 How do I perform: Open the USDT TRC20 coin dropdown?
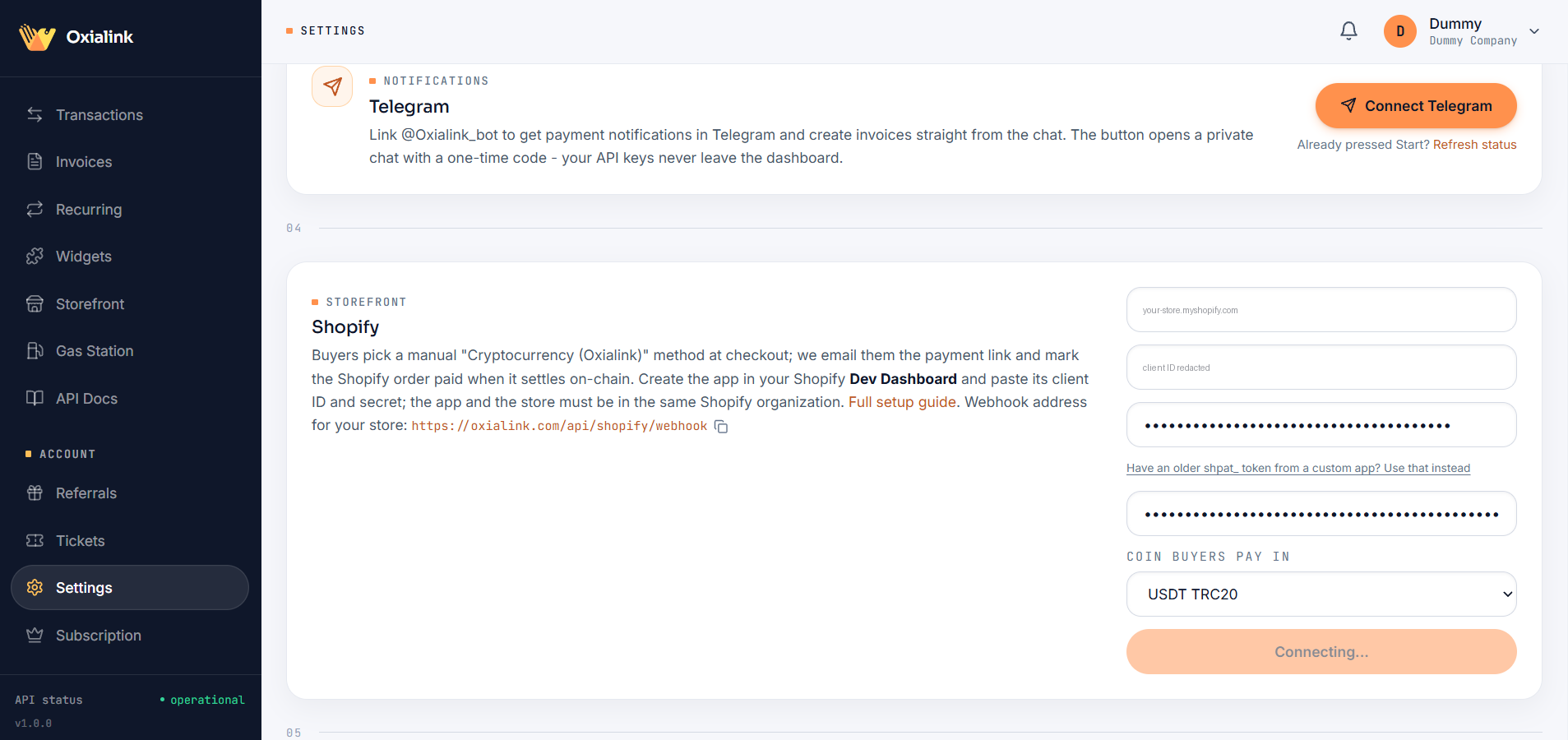click(x=1321, y=594)
